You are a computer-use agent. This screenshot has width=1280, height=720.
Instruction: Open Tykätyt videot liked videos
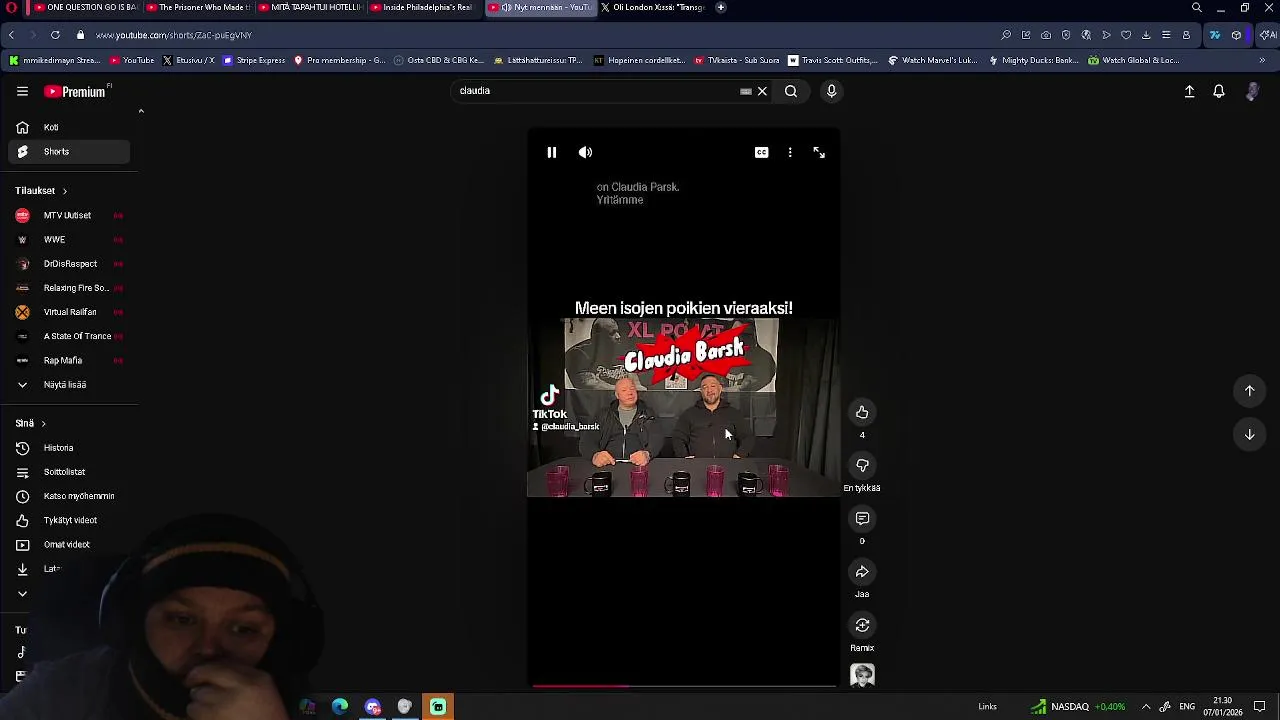[x=69, y=520]
